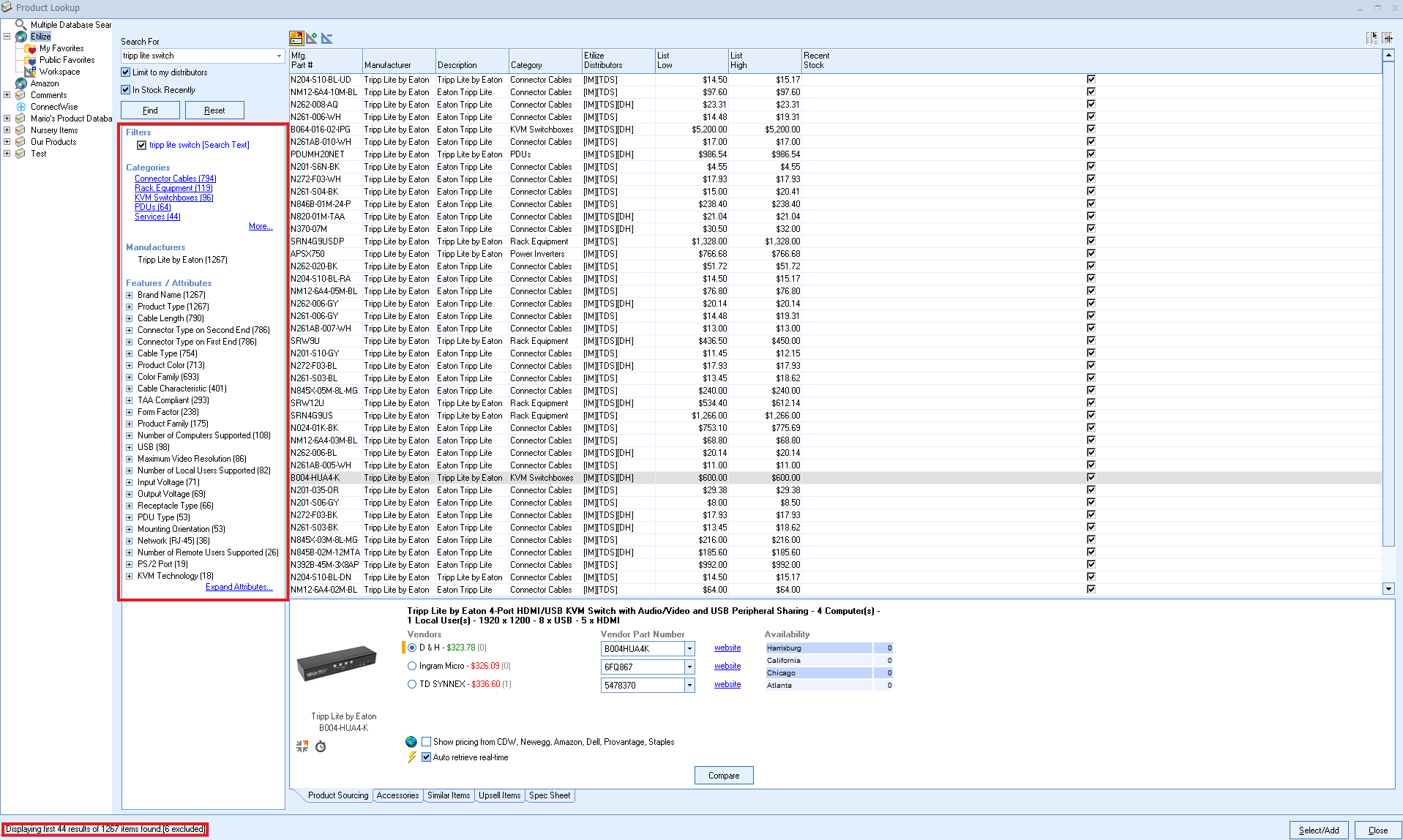Screen dimensions: 1403x840
Task: Click the auto-fit column widths icon
Action: tap(1388, 38)
